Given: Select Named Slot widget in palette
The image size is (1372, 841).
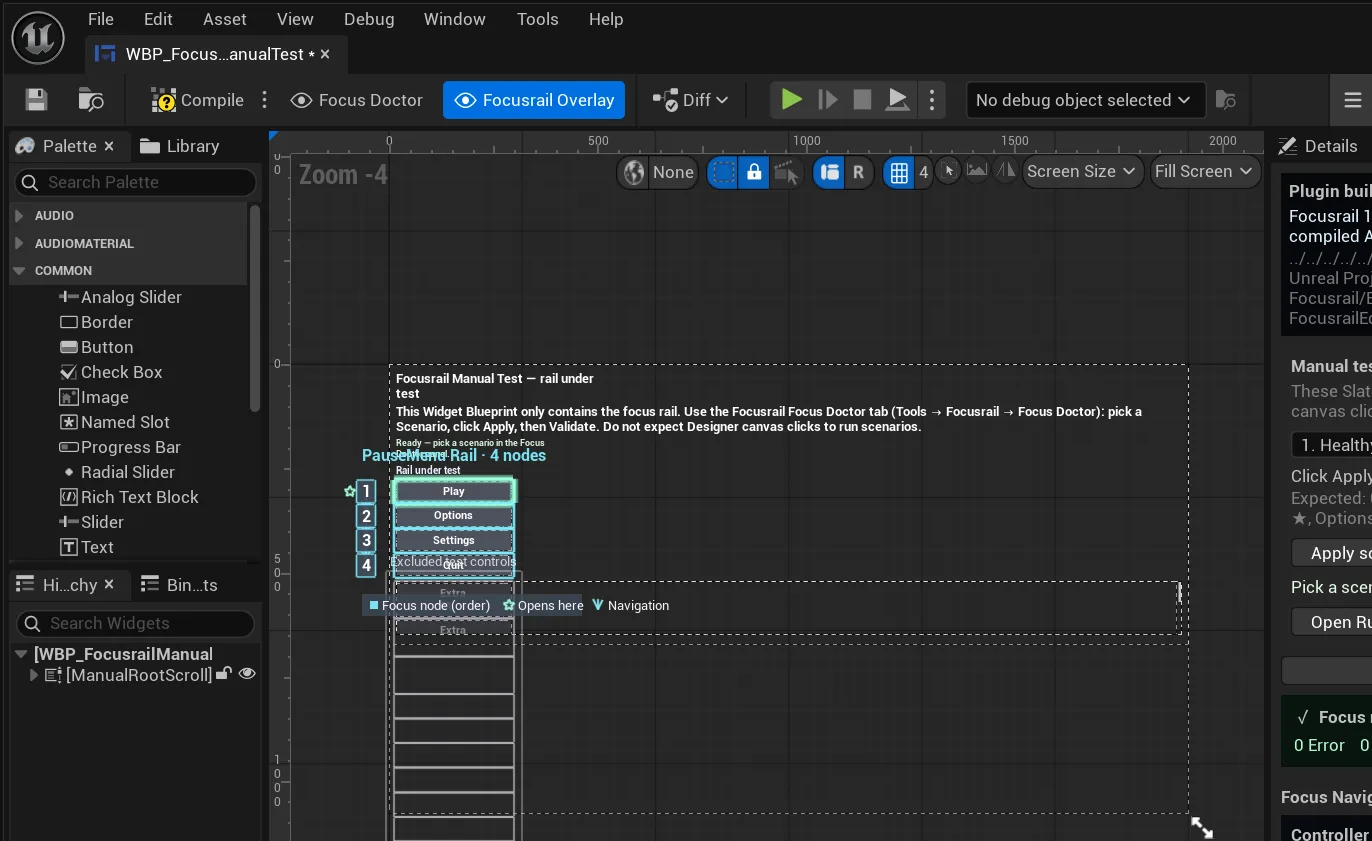Looking at the screenshot, I should [x=115, y=422].
